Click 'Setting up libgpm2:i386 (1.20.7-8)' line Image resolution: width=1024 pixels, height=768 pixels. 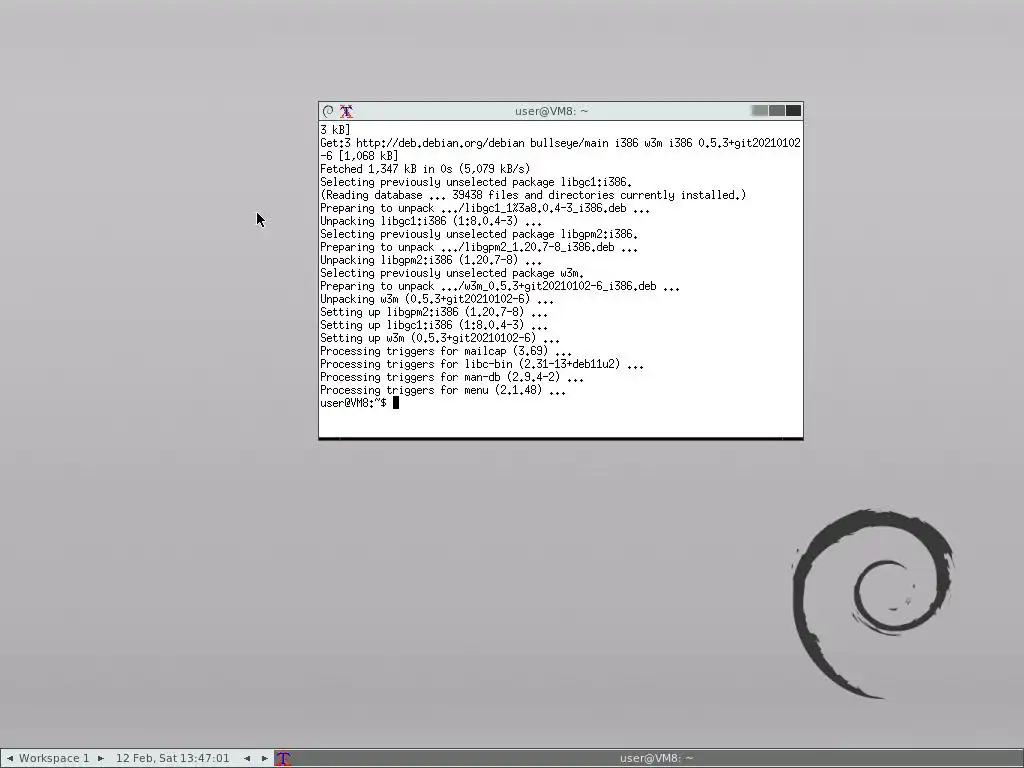[x=434, y=313]
